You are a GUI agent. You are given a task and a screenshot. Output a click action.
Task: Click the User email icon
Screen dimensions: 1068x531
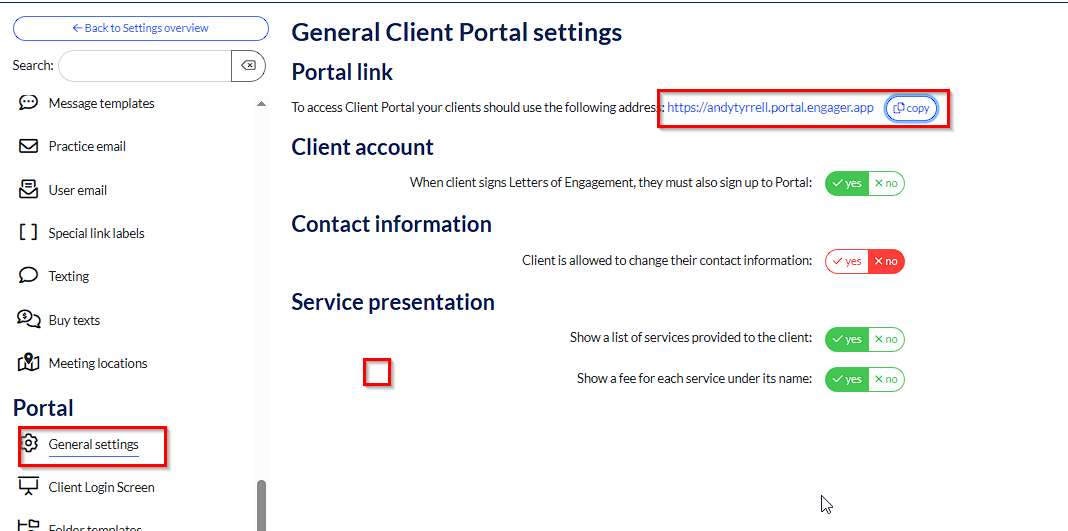(28, 190)
